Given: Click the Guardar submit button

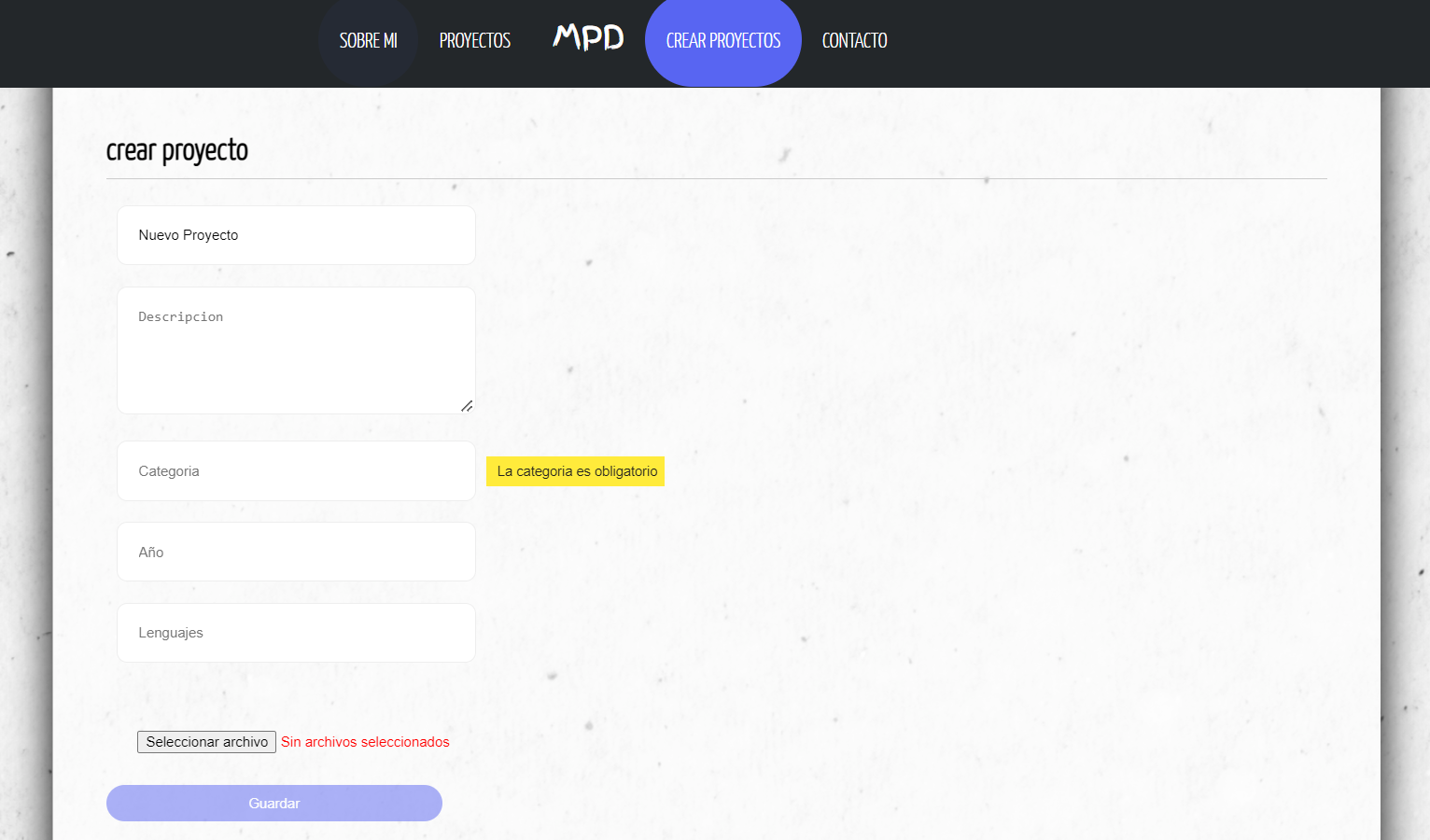Looking at the screenshot, I should pos(273,803).
